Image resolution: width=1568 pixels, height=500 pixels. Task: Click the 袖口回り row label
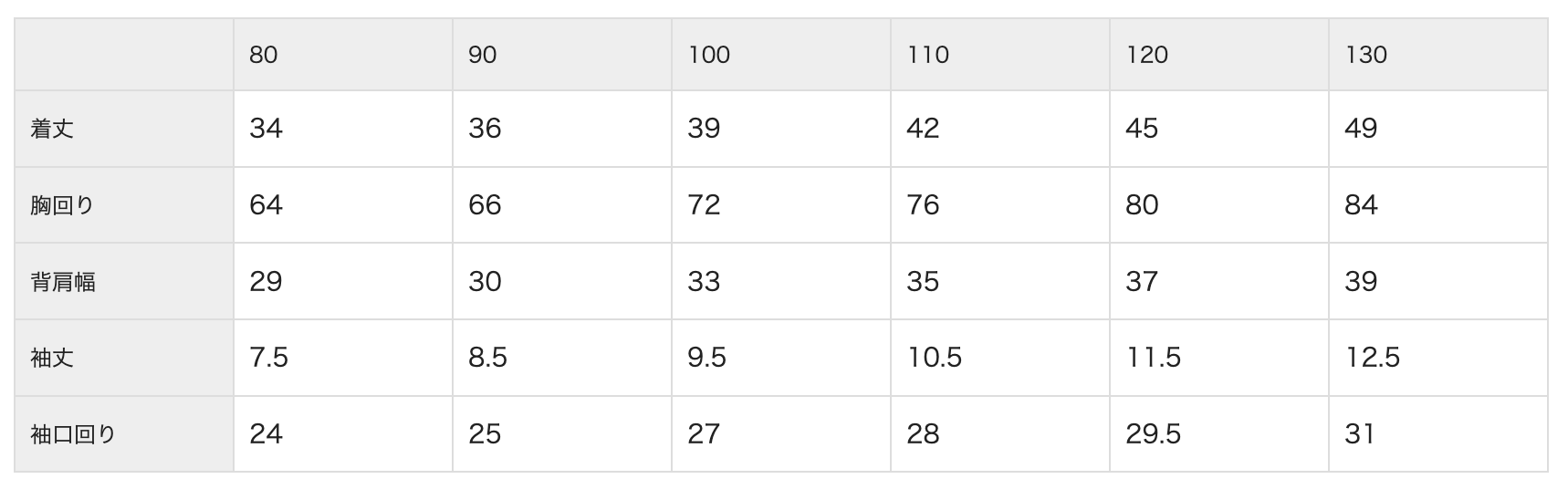pyautogui.click(x=73, y=434)
